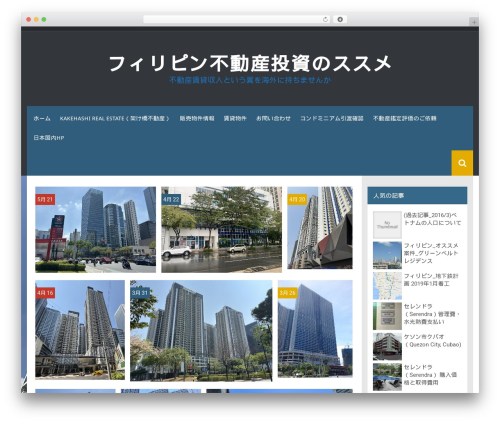This screenshot has width=500, height=423.
Task: Click the round icon right of address bar
Action: point(340,19)
